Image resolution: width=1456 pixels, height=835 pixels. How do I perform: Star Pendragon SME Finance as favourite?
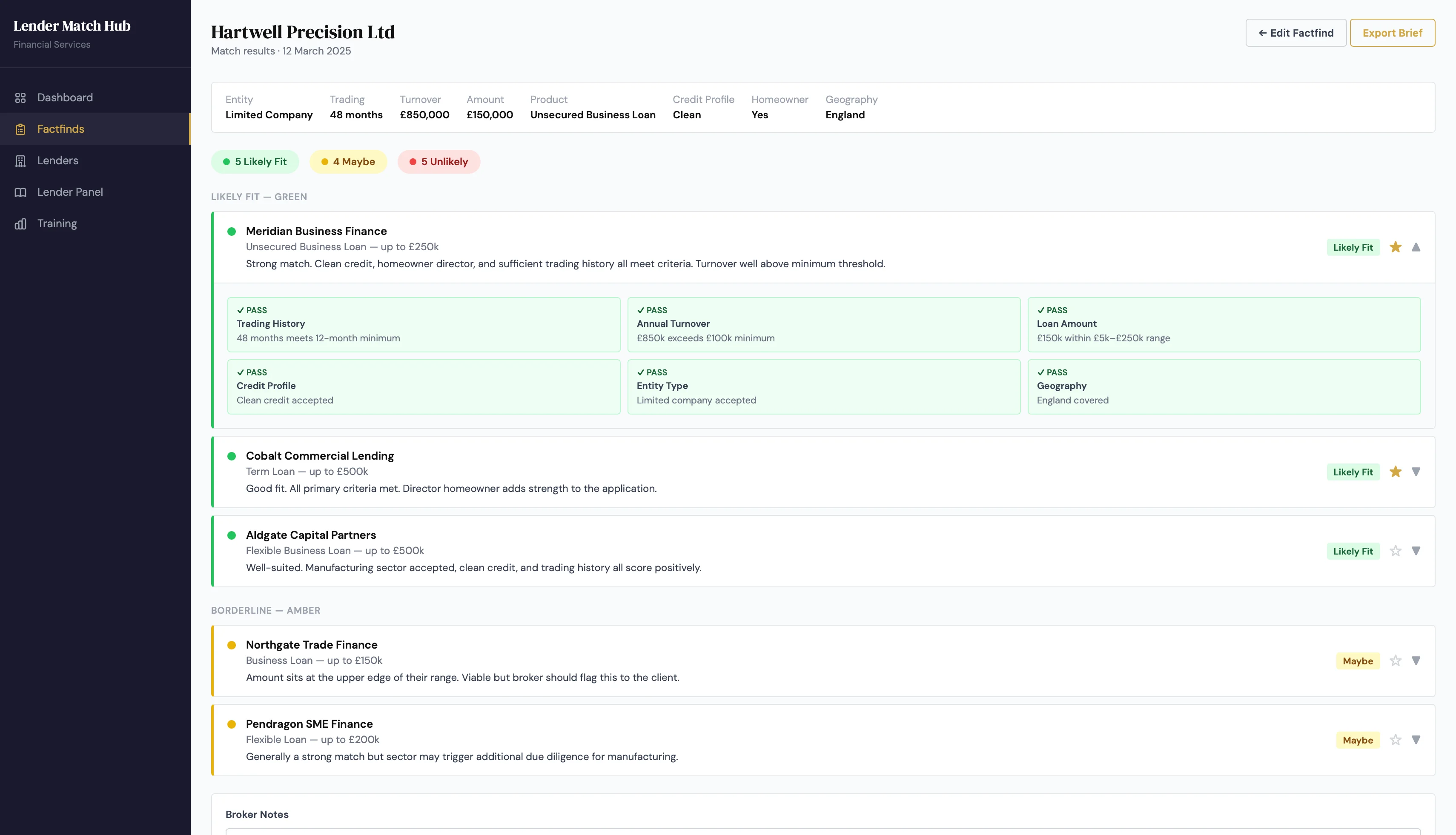pyautogui.click(x=1395, y=740)
